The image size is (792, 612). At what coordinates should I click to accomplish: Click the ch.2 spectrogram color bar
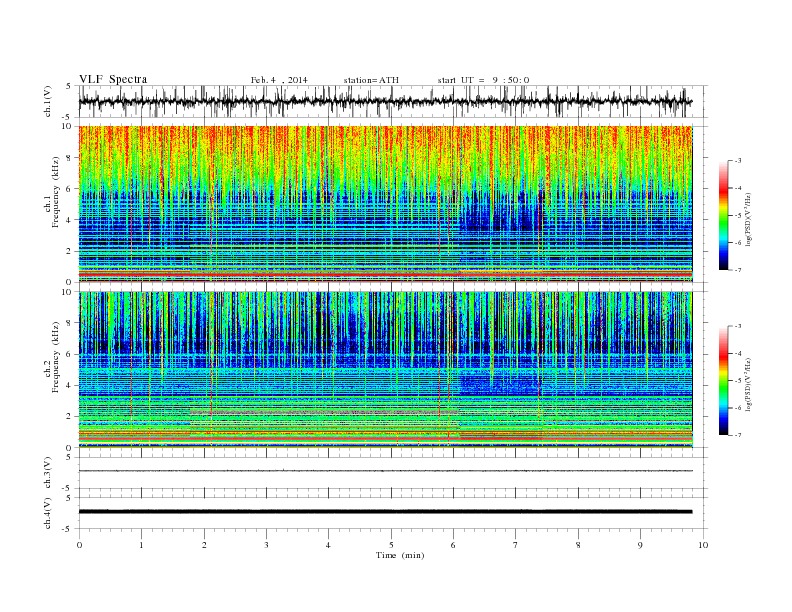pyautogui.click(x=723, y=381)
